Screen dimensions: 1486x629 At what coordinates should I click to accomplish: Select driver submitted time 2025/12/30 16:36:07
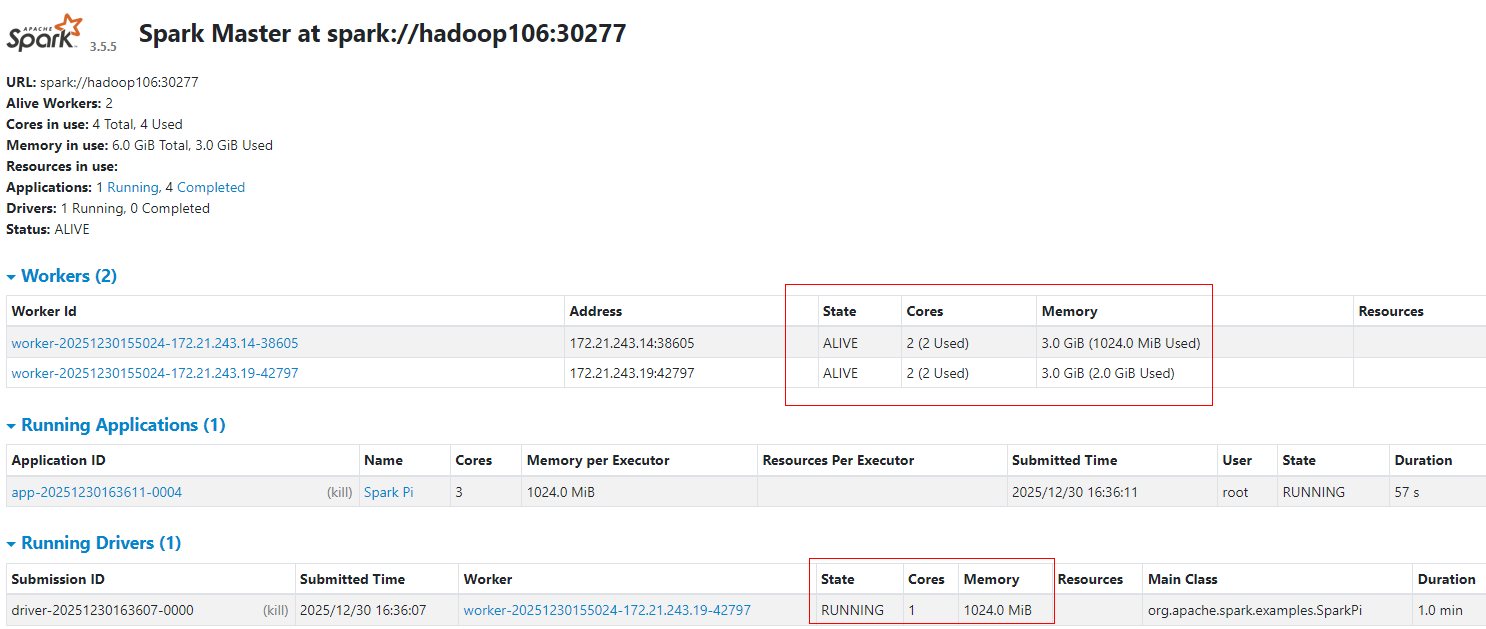(x=363, y=610)
